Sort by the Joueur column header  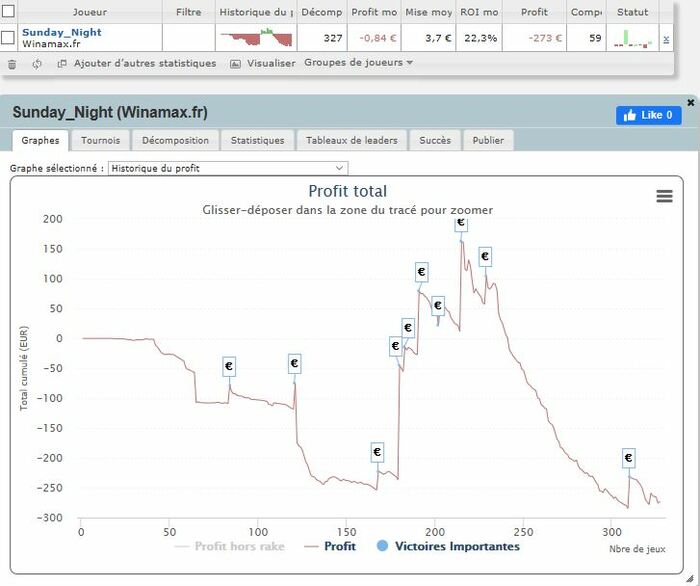pyautogui.click(x=90, y=12)
